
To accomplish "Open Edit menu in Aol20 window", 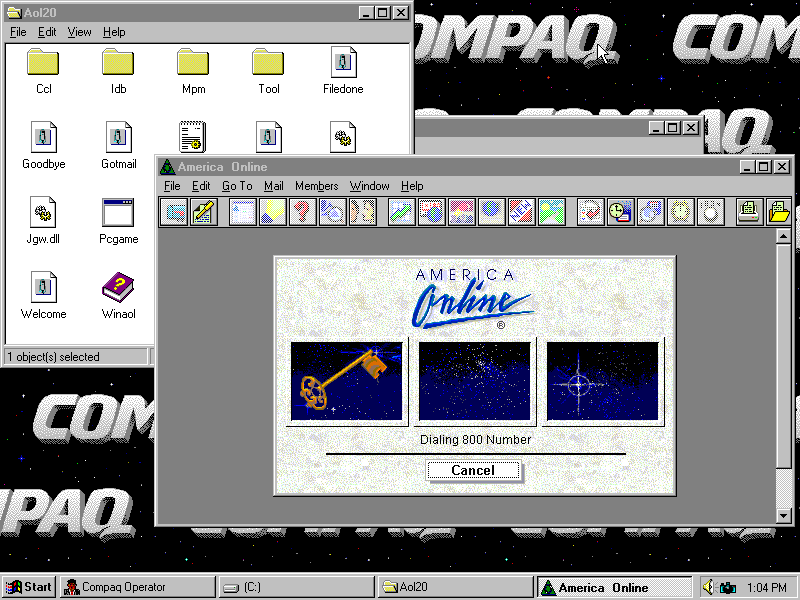I will click(x=47, y=32).
